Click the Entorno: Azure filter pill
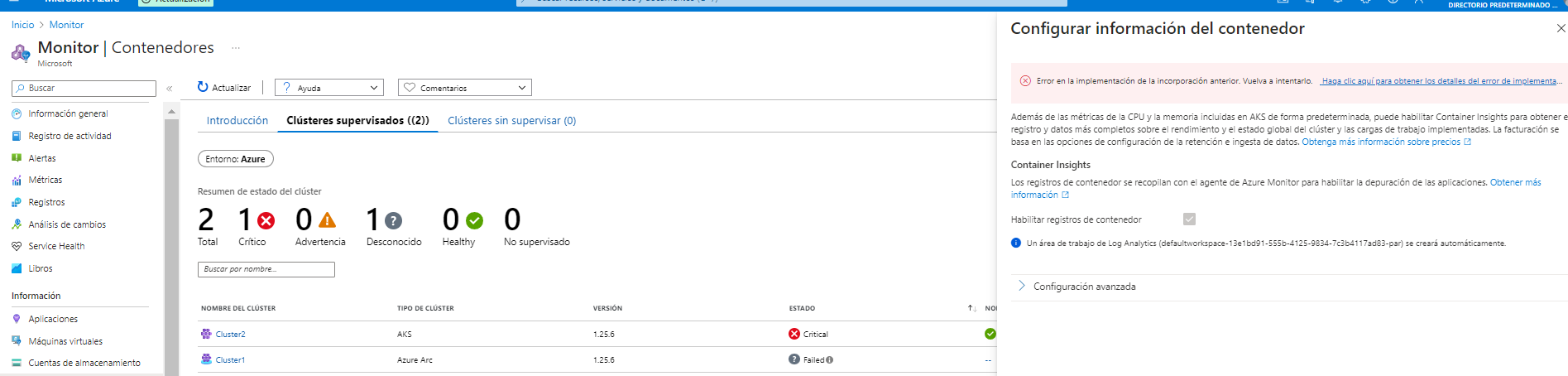 point(236,159)
